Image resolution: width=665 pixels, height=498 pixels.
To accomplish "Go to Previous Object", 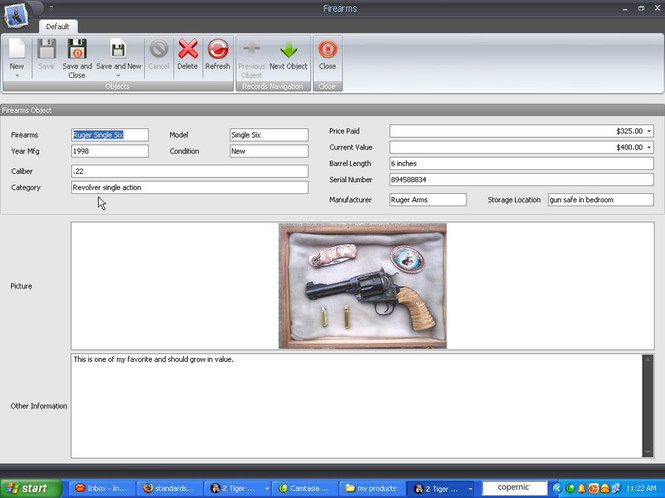I will pos(251,59).
